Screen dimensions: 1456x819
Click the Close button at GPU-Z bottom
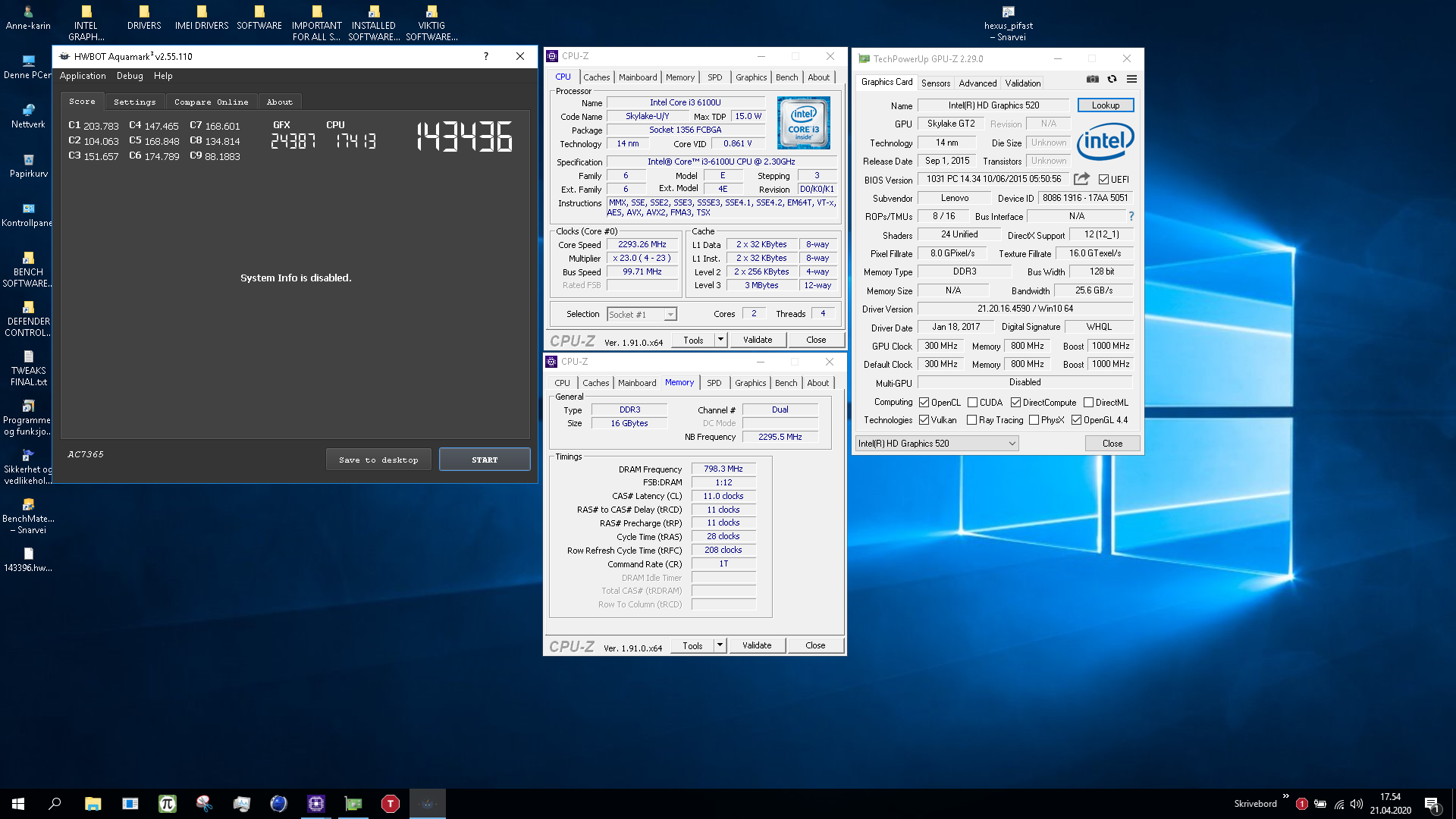click(x=1112, y=444)
